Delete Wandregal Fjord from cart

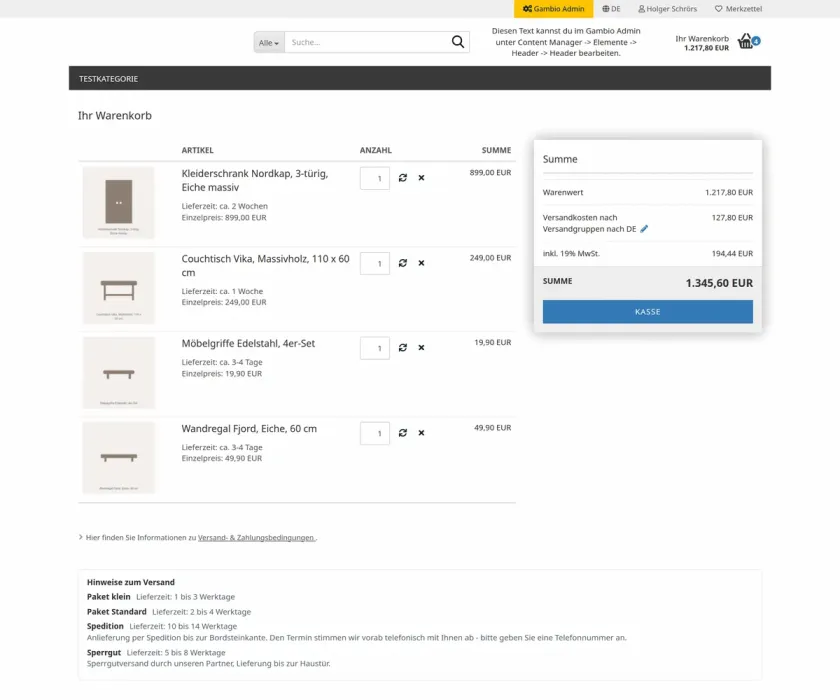click(422, 433)
